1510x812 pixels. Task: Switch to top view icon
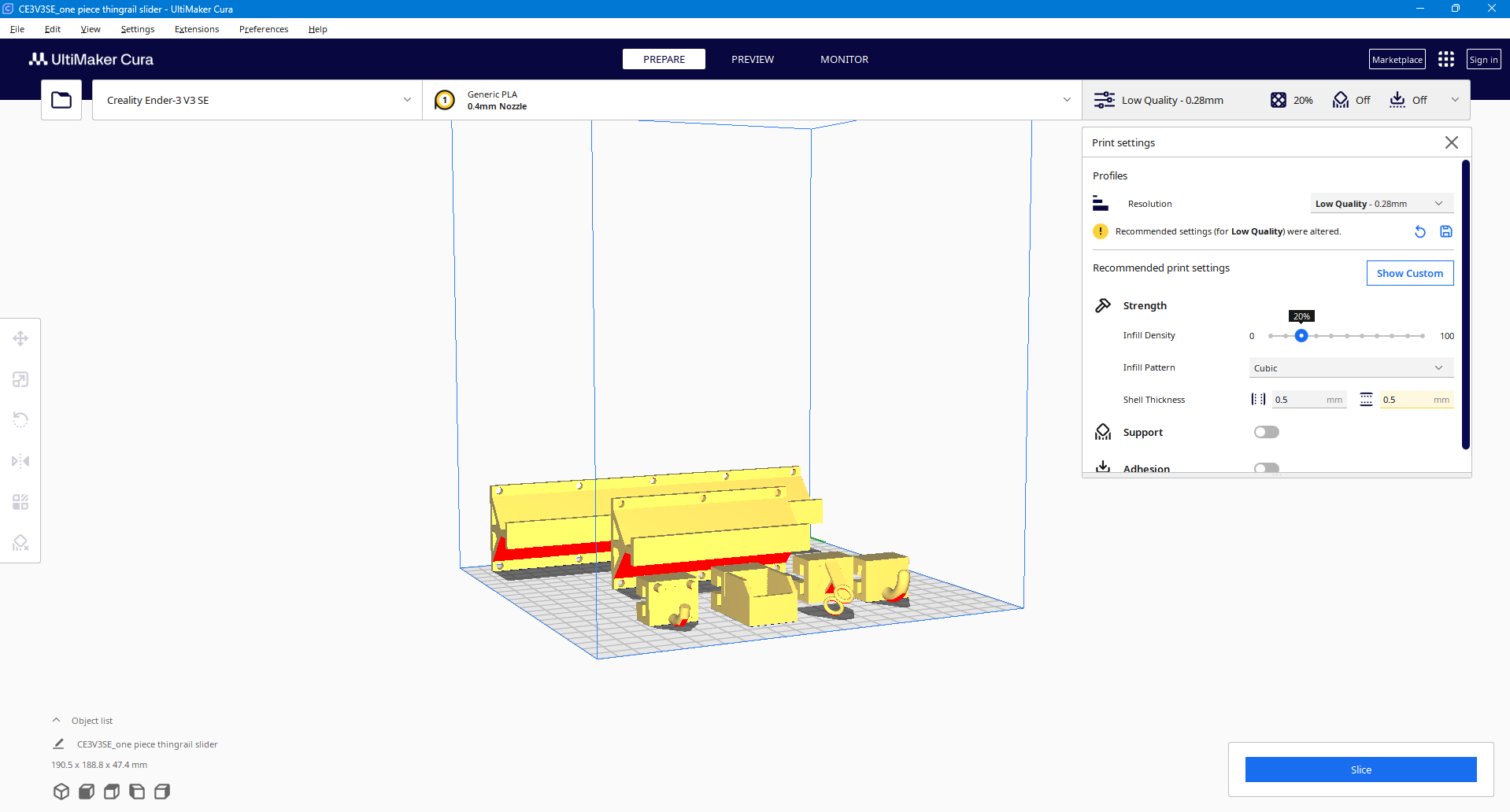112,792
